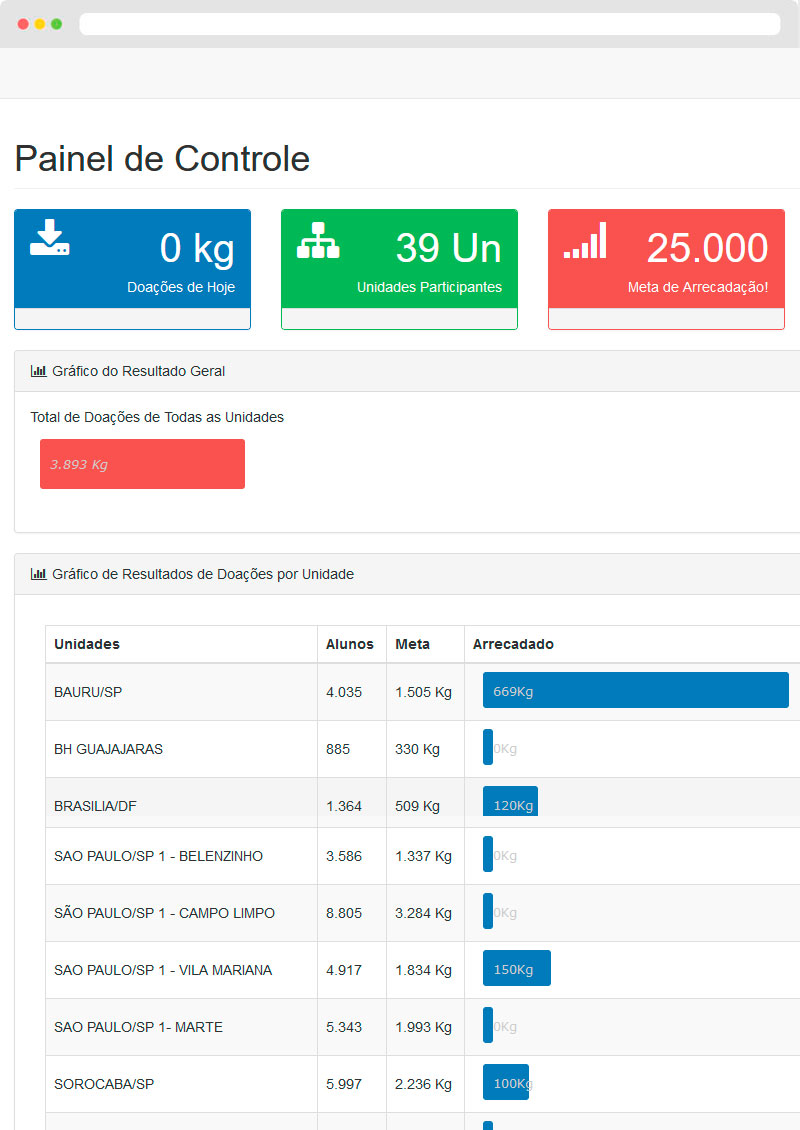This screenshot has height=1130, width=800.
Task: Click the download icon in the blue card
Action: [49, 237]
